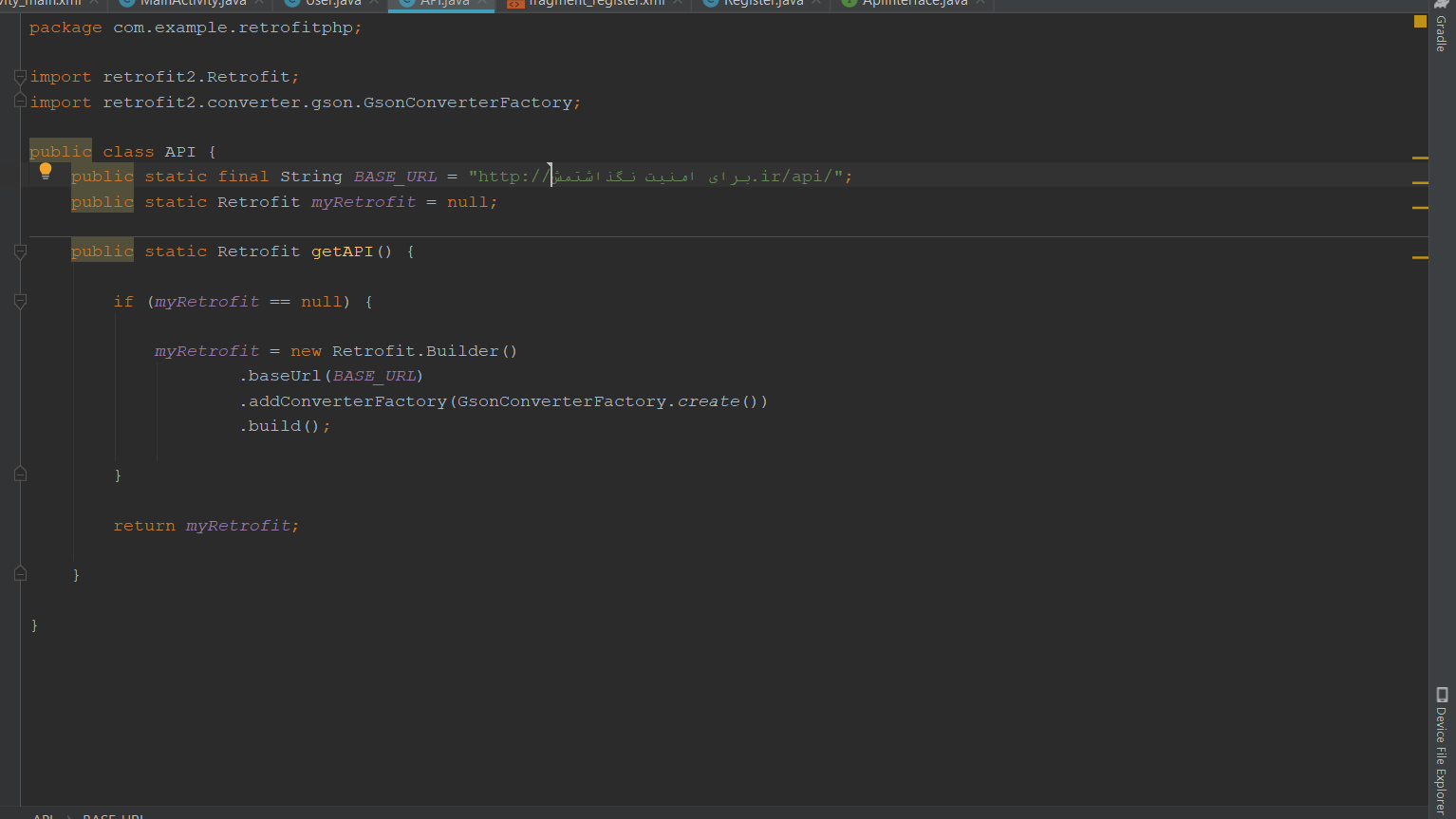The image size is (1456, 819).
Task: Click the lightbulb quick-fix icon
Action: tap(46, 169)
